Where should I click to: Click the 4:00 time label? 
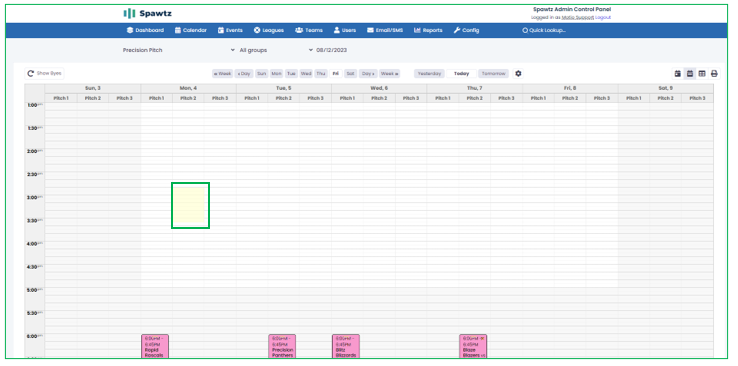click(x=35, y=244)
